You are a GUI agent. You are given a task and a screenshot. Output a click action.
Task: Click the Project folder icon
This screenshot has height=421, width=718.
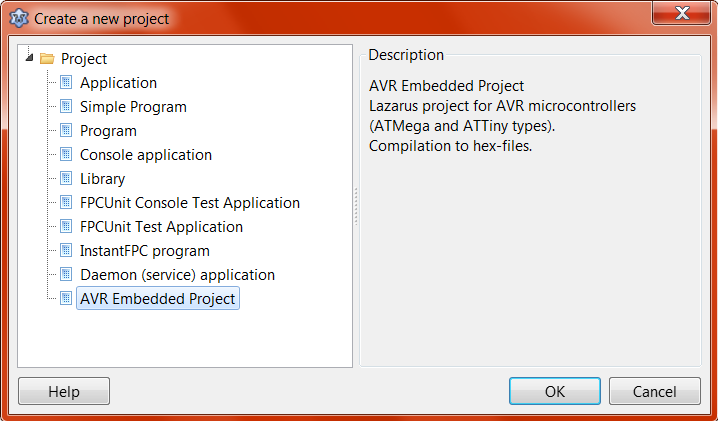[x=47, y=59]
